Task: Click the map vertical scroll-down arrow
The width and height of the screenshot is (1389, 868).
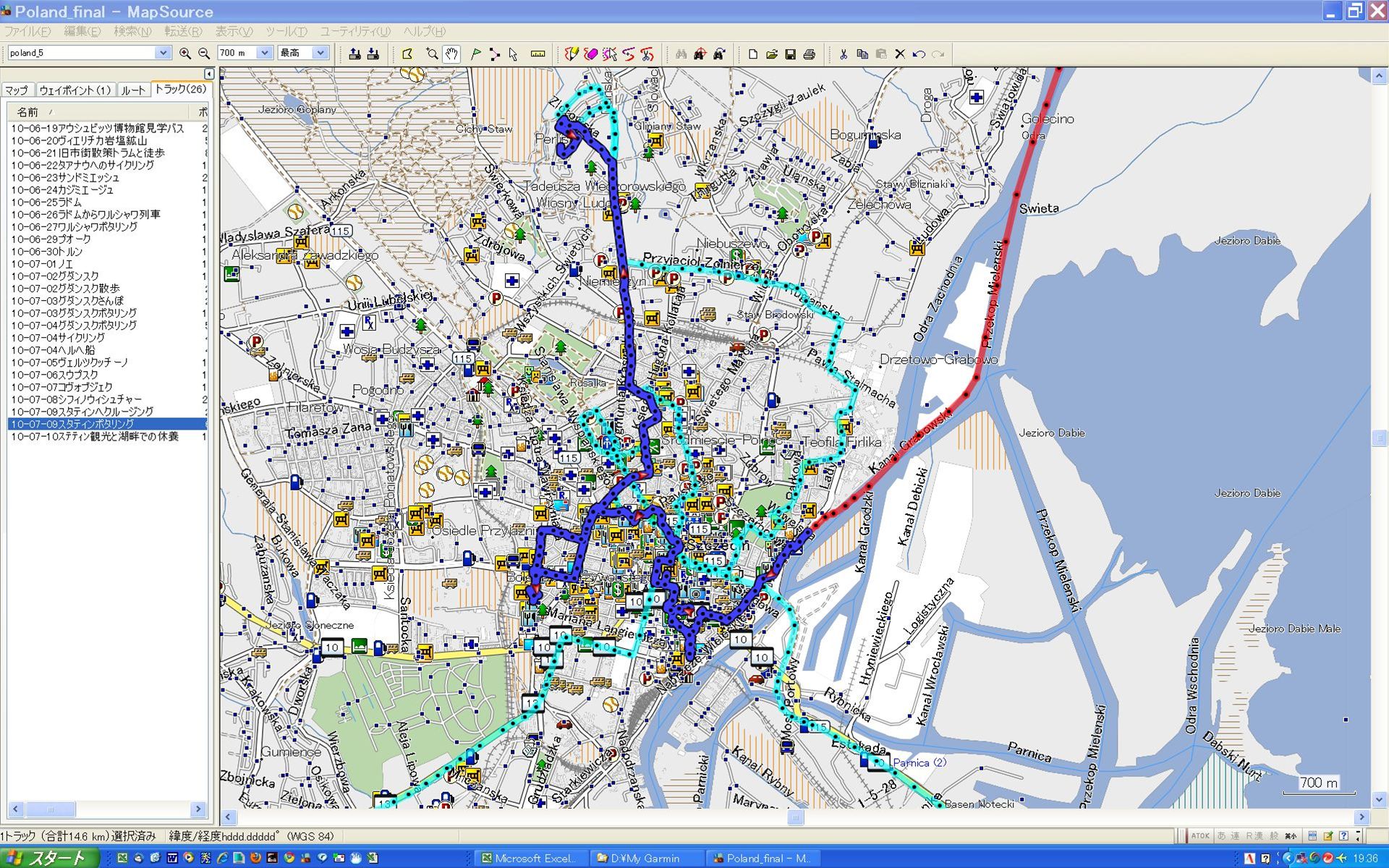Action: [x=1380, y=800]
